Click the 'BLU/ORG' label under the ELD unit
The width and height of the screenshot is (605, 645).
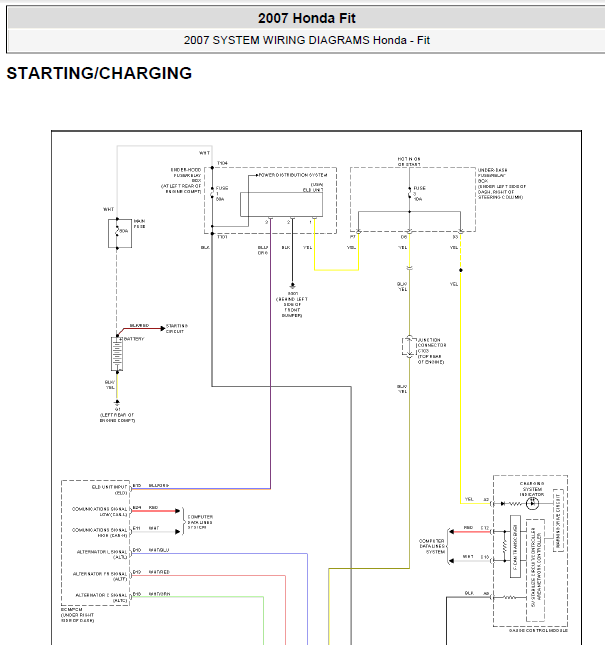tap(263, 250)
